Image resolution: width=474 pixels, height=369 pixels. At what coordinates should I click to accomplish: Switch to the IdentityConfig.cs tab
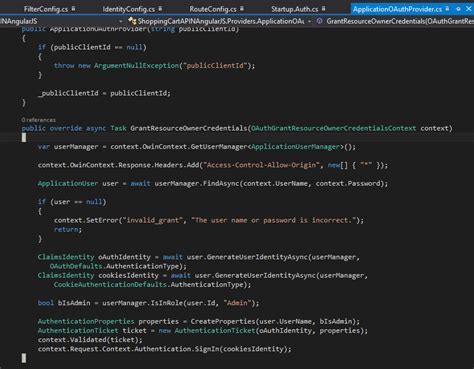(128, 9)
